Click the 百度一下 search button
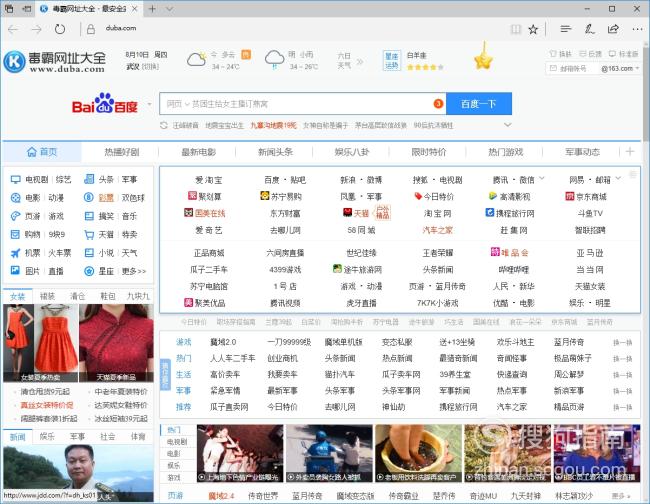The width and height of the screenshot is (650, 504). point(479,104)
